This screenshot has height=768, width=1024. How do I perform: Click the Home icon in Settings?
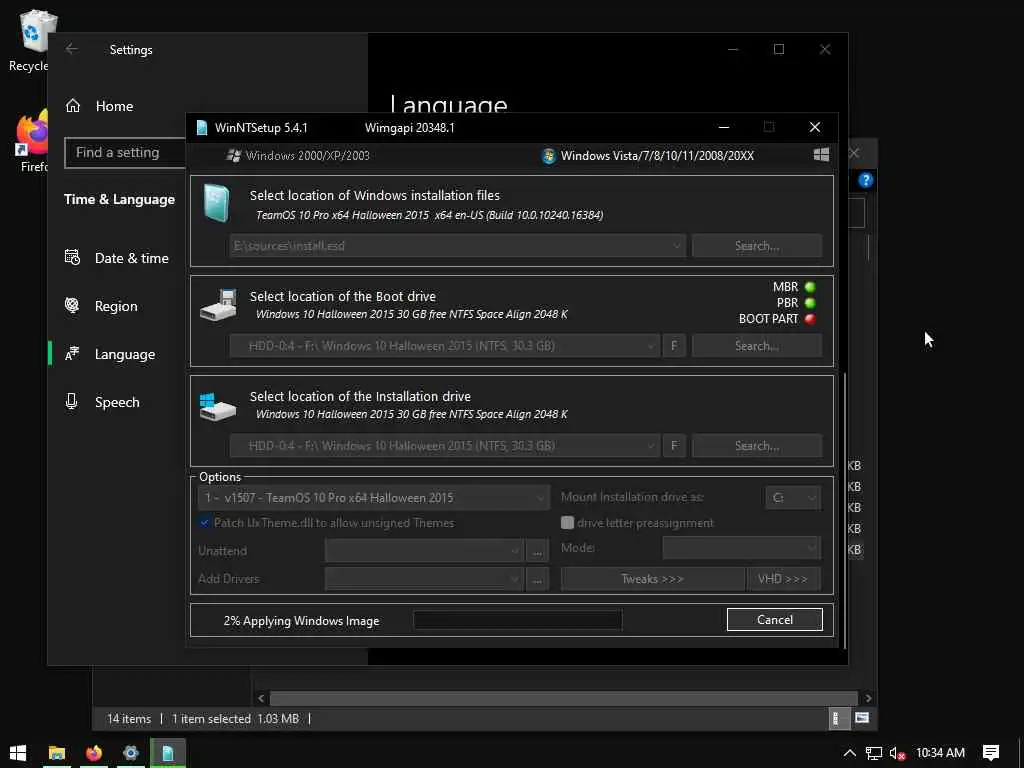73,106
